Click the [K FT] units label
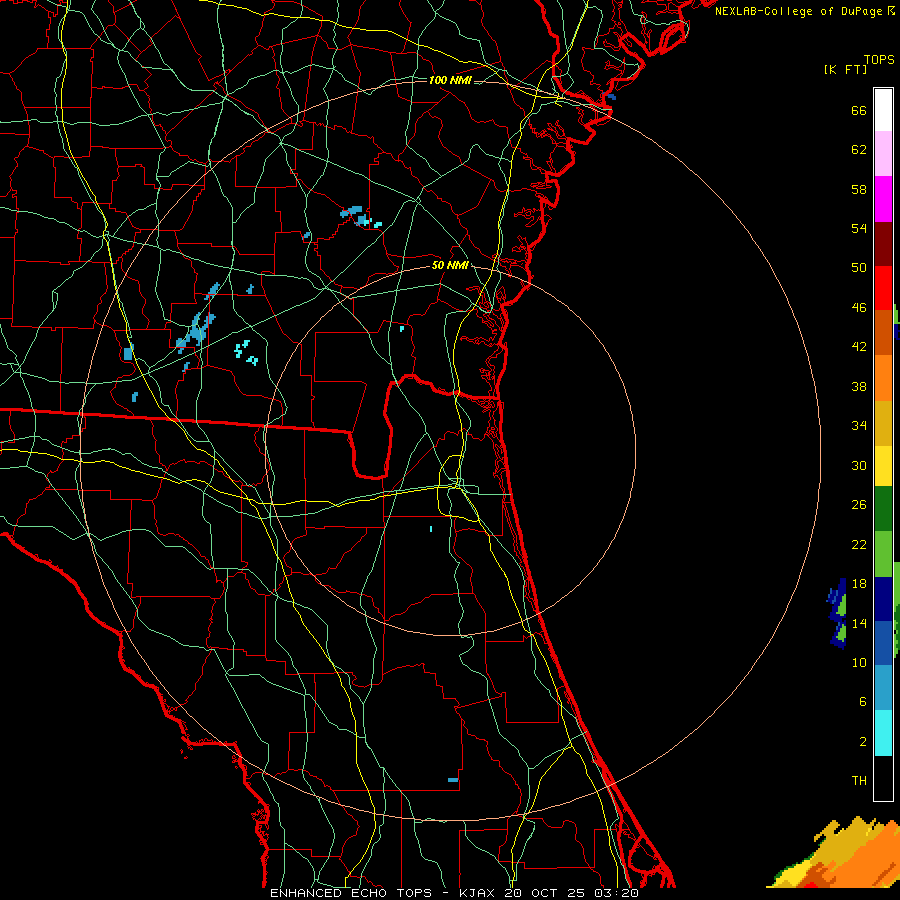The image size is (900, 900). click(845, 69)
